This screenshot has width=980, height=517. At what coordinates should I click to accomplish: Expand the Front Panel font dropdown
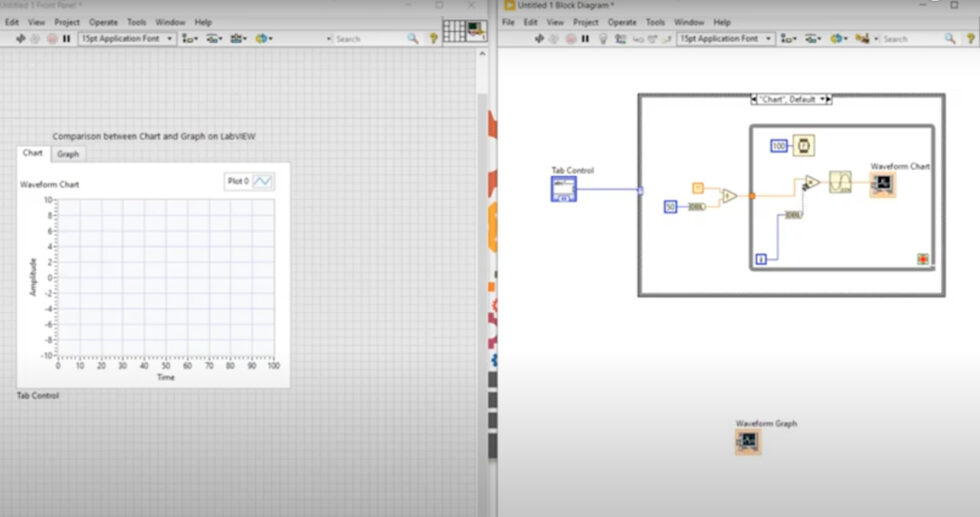point(126,39)
